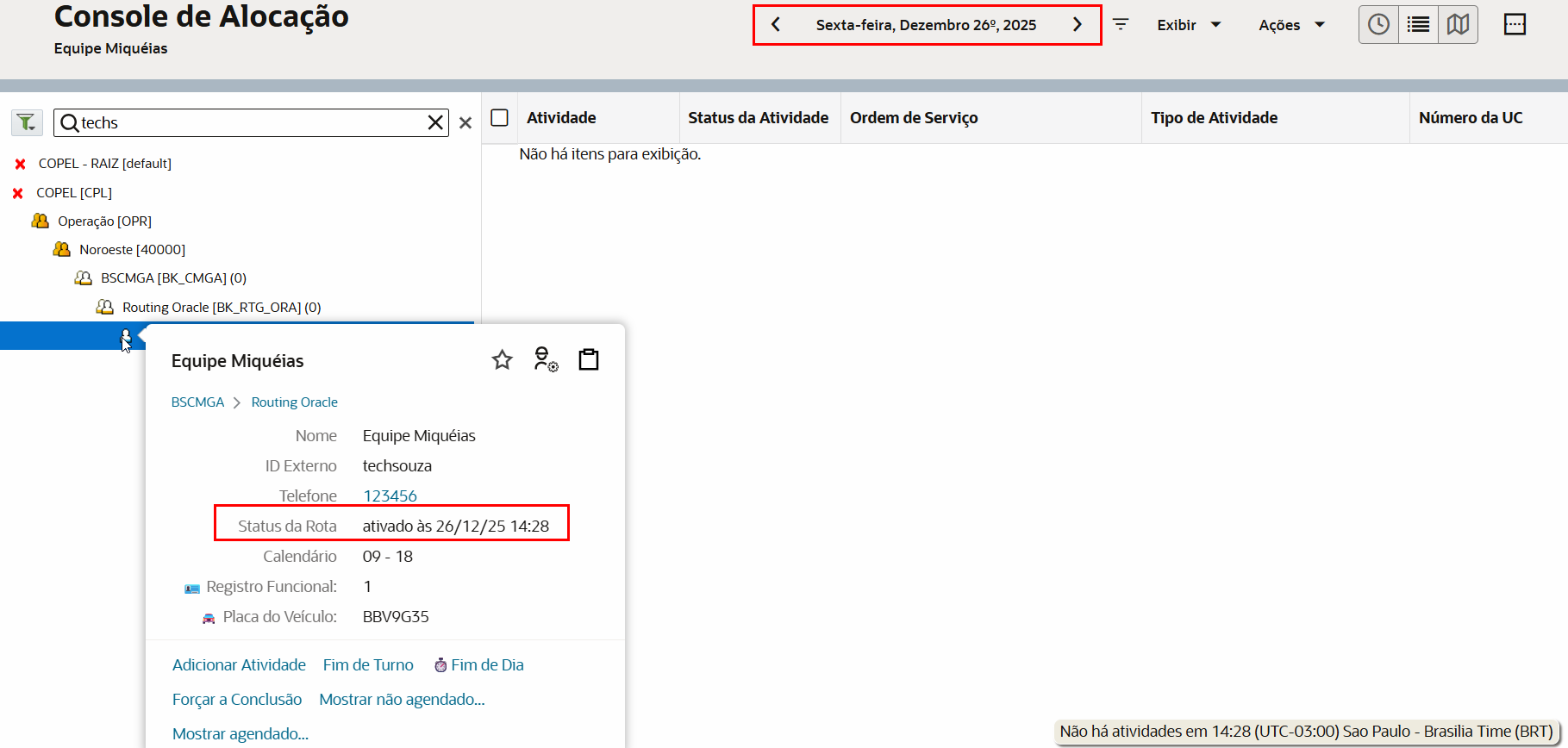Select all activities checkbox in header
1568x748 pixels.
coord(499,118)
